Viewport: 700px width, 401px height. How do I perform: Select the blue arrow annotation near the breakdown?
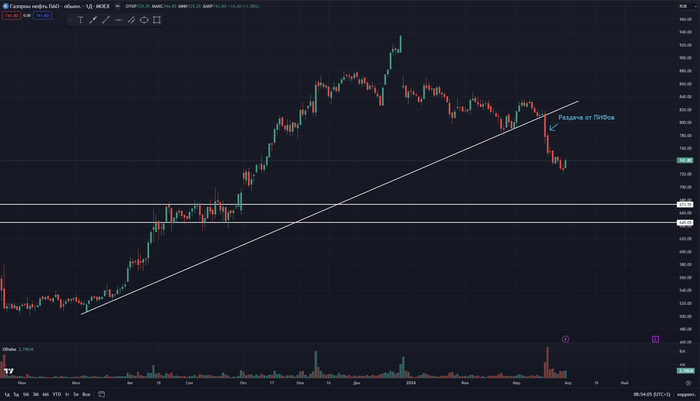(554, 127)
